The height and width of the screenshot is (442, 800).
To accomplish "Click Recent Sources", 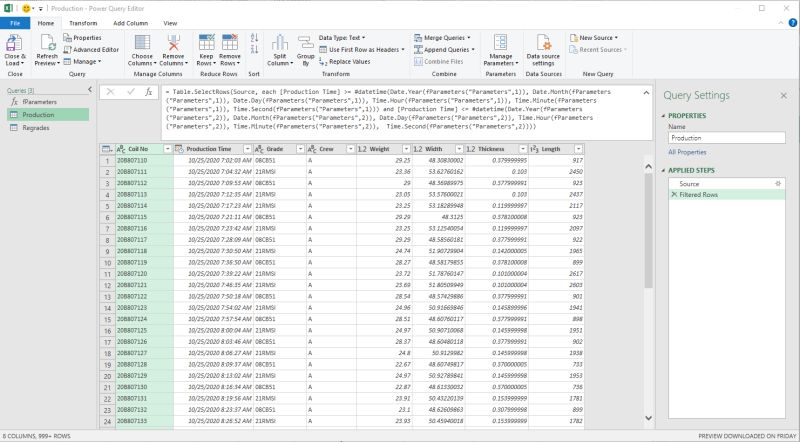I will tap(598, 50).
